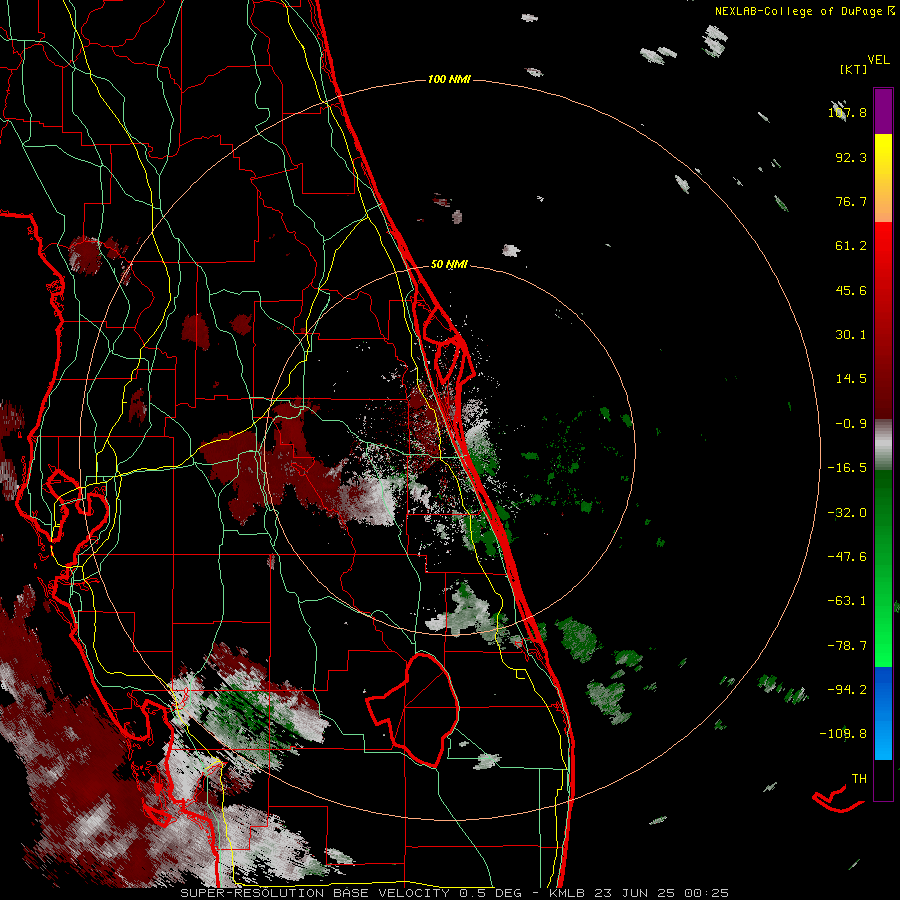Click the [KT] units label

853,69
